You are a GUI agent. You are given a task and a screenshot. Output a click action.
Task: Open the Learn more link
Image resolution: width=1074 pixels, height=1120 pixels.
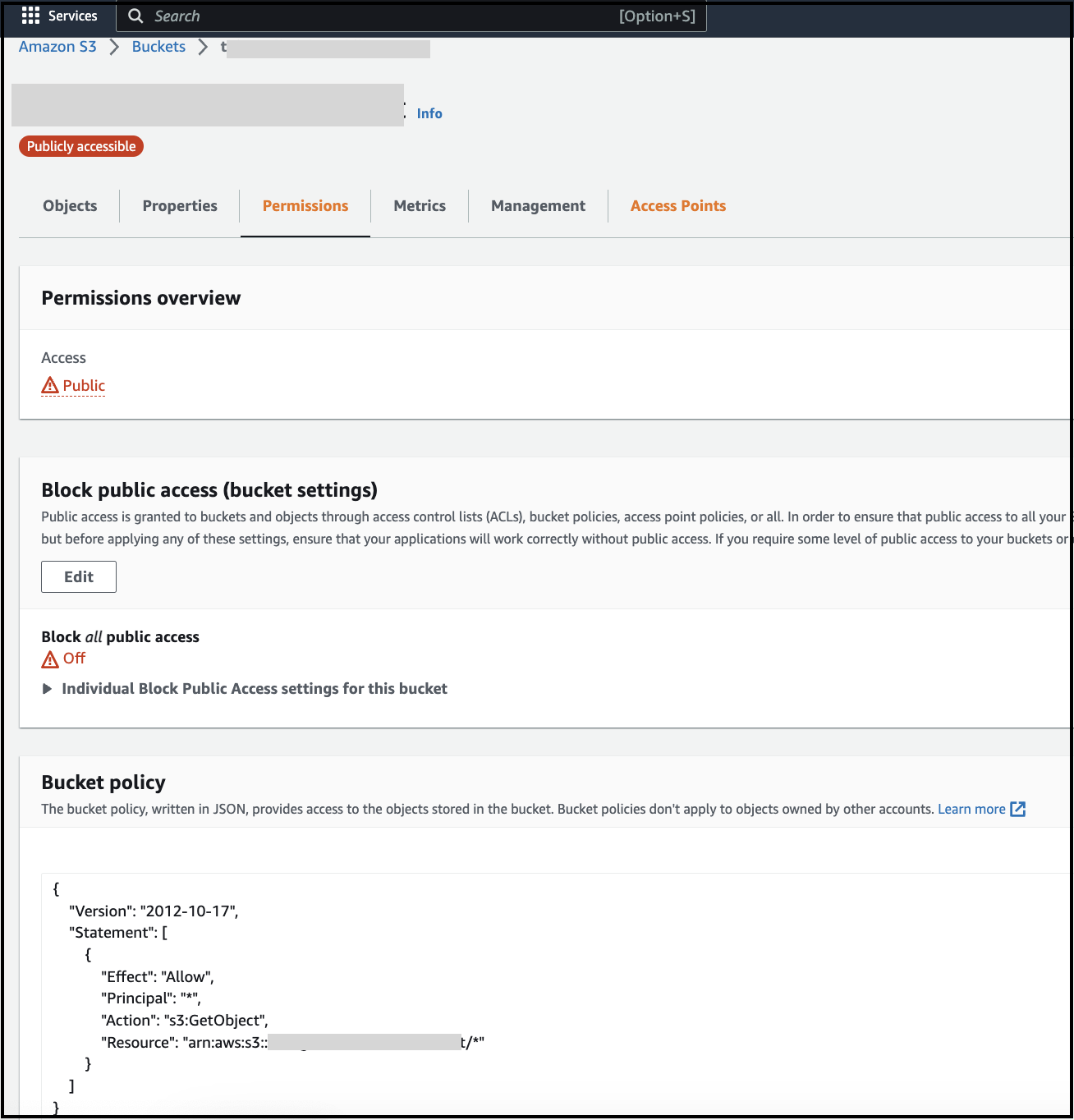click(x=971, y=809)
